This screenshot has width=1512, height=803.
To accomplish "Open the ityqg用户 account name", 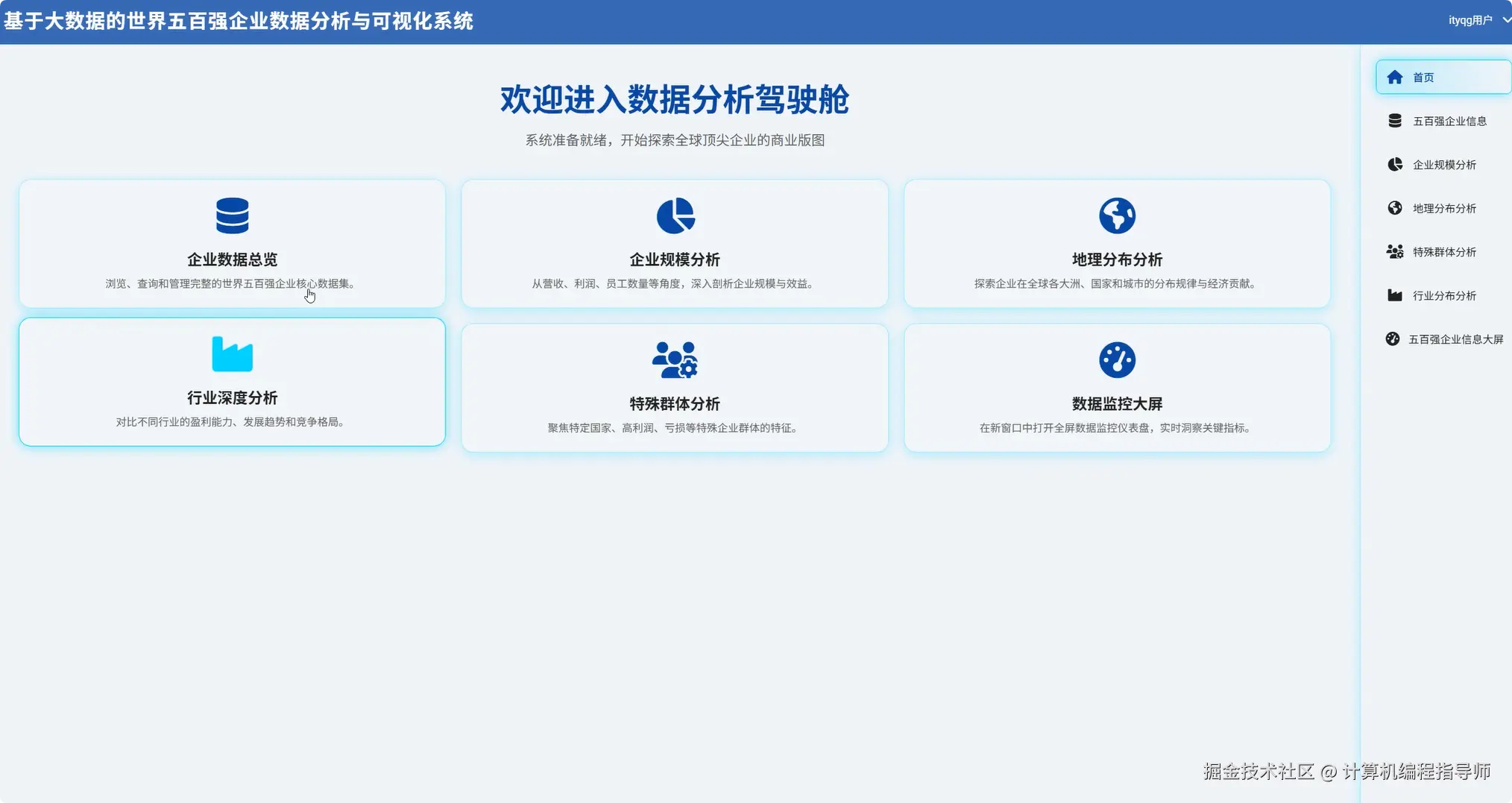I will pos(1470,20).
